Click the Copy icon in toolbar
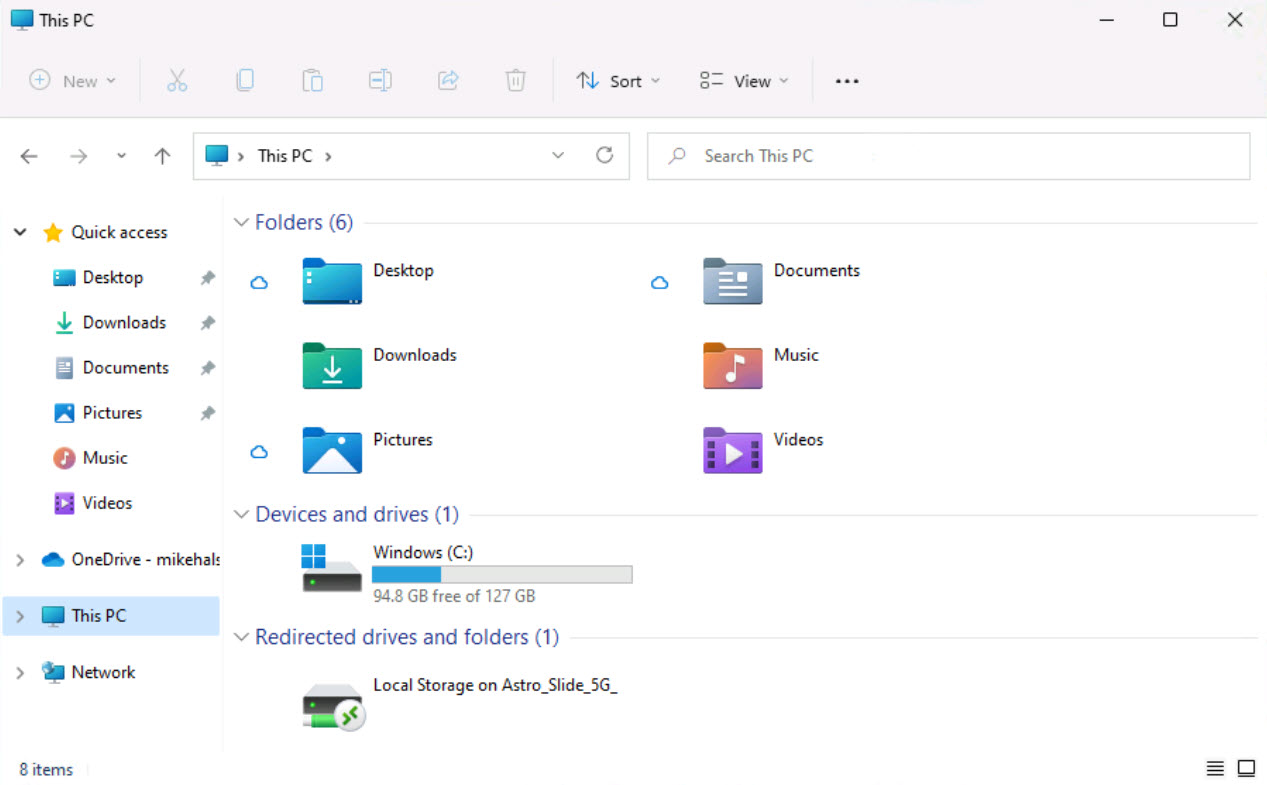The width and height of the screenshot is (1267, 785). pos(245,81)
